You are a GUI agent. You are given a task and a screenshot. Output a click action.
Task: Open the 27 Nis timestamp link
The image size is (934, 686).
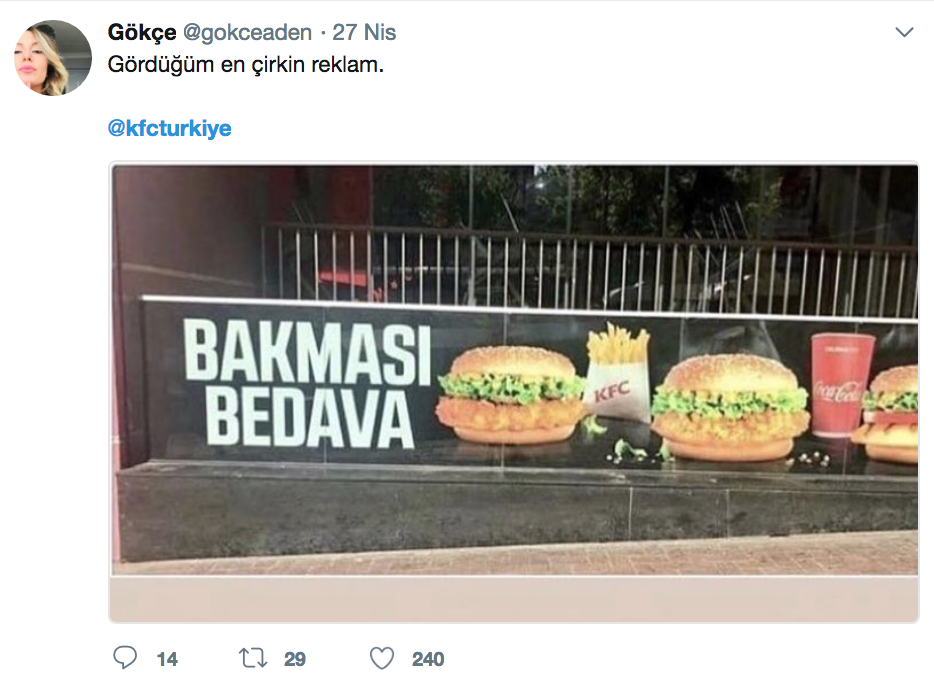(x=364, y=32)
